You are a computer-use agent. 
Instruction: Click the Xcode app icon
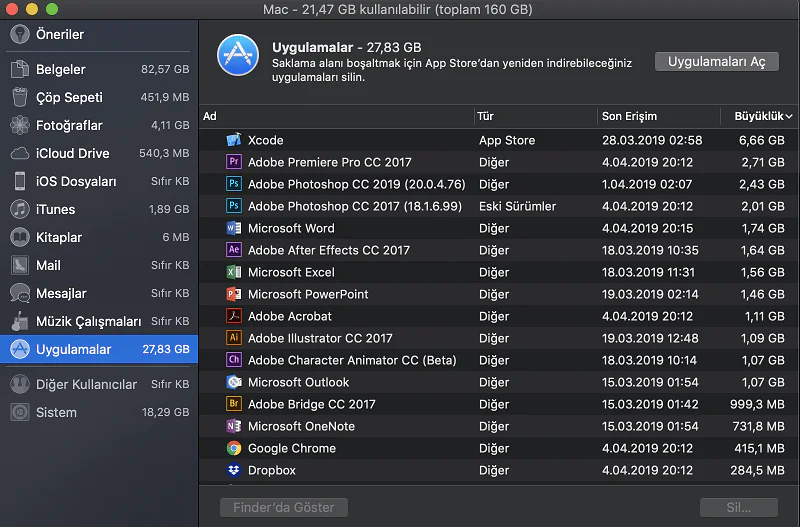234,140
